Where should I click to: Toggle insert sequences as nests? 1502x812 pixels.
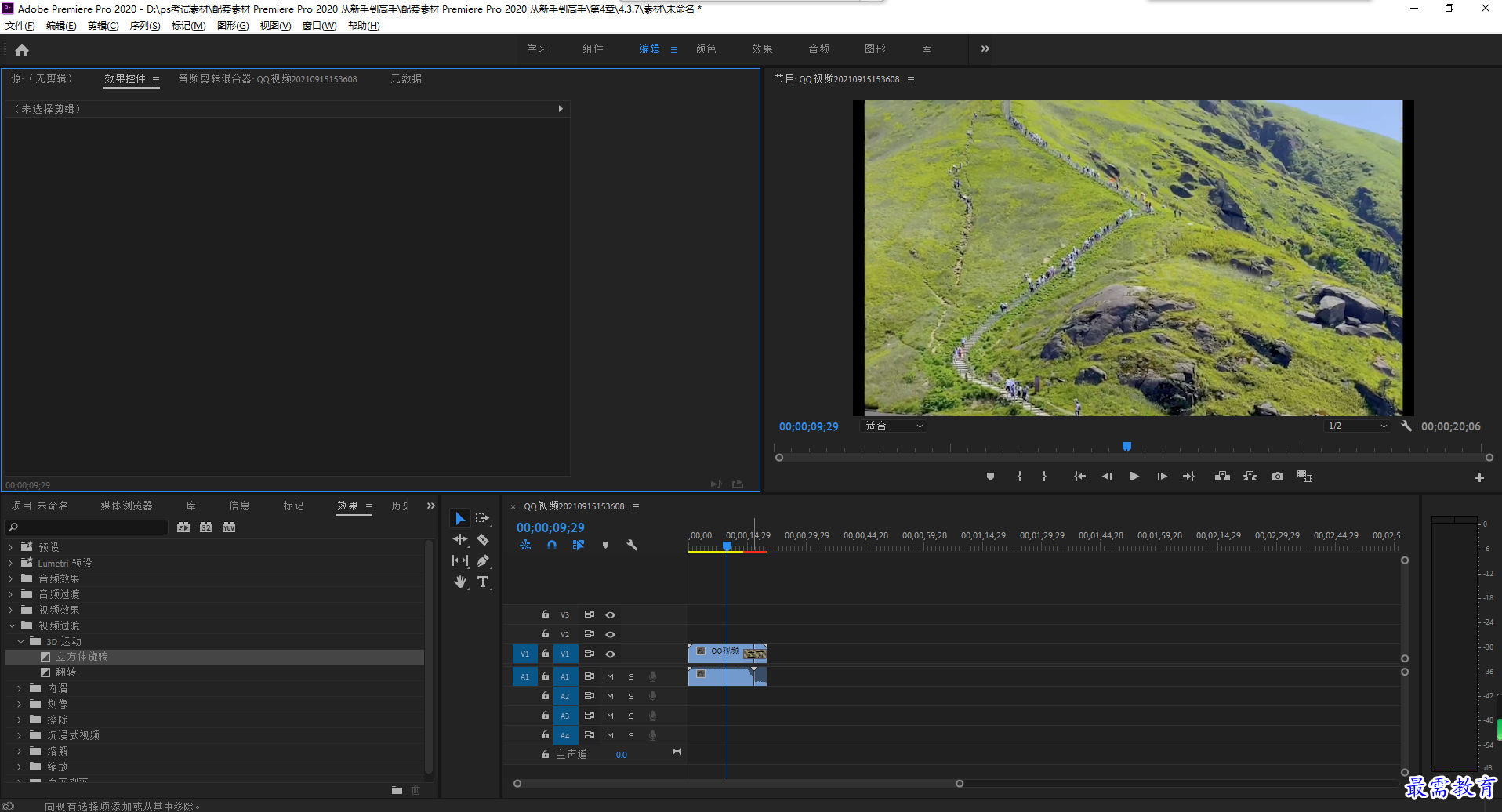(525, 545)
